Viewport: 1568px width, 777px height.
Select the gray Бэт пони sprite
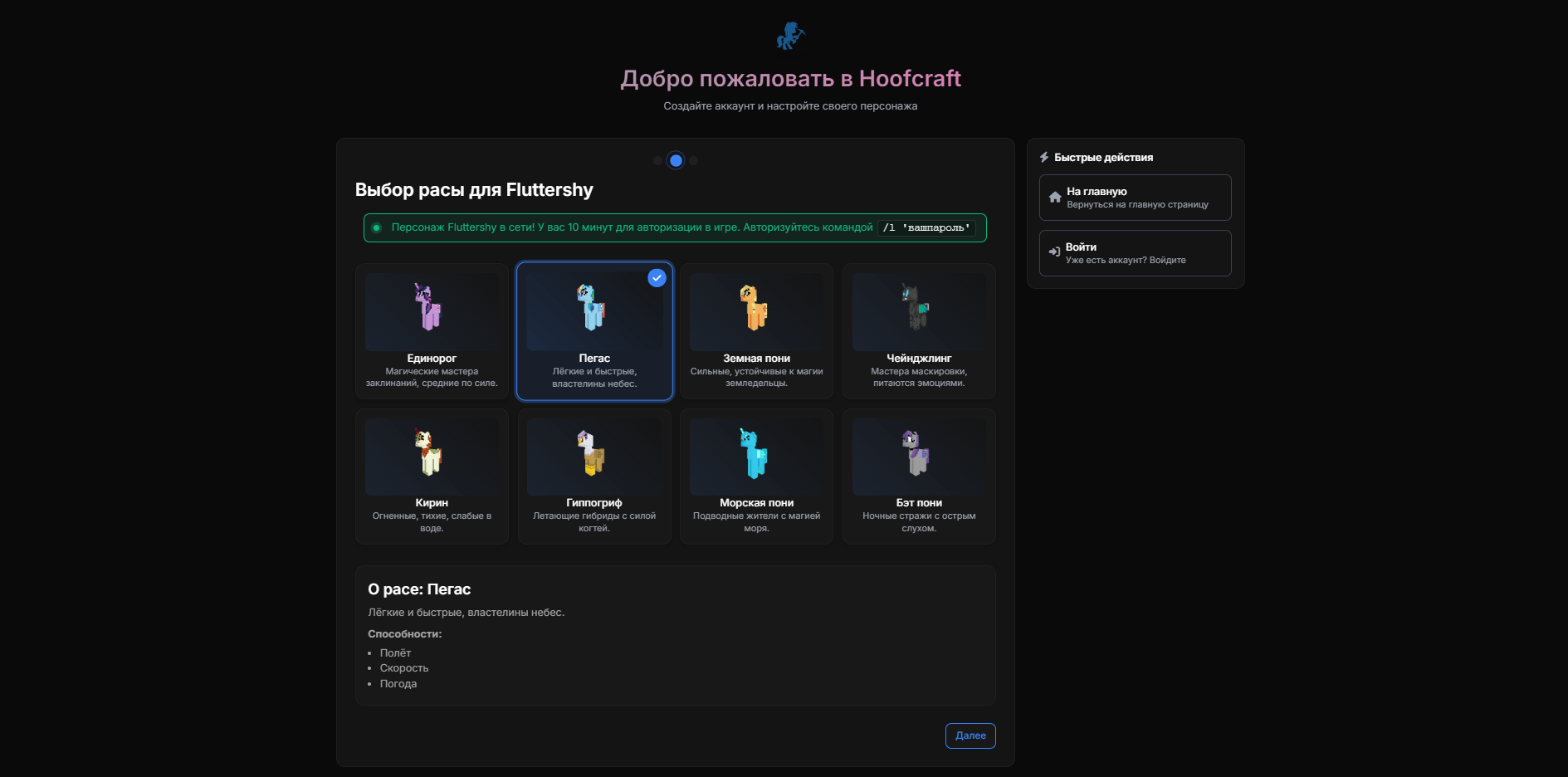(916, 452)
